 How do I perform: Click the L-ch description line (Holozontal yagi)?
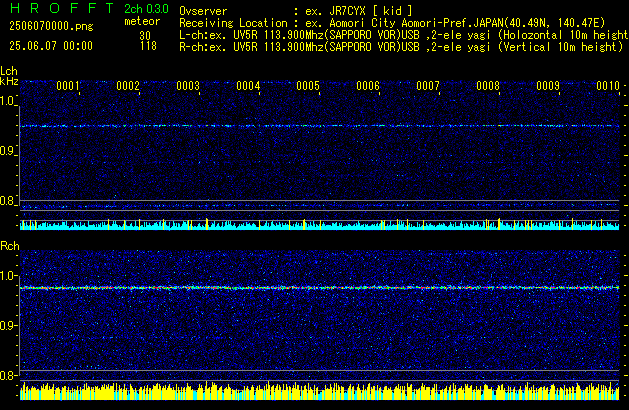pyautogui.click(x=404, y=35)
